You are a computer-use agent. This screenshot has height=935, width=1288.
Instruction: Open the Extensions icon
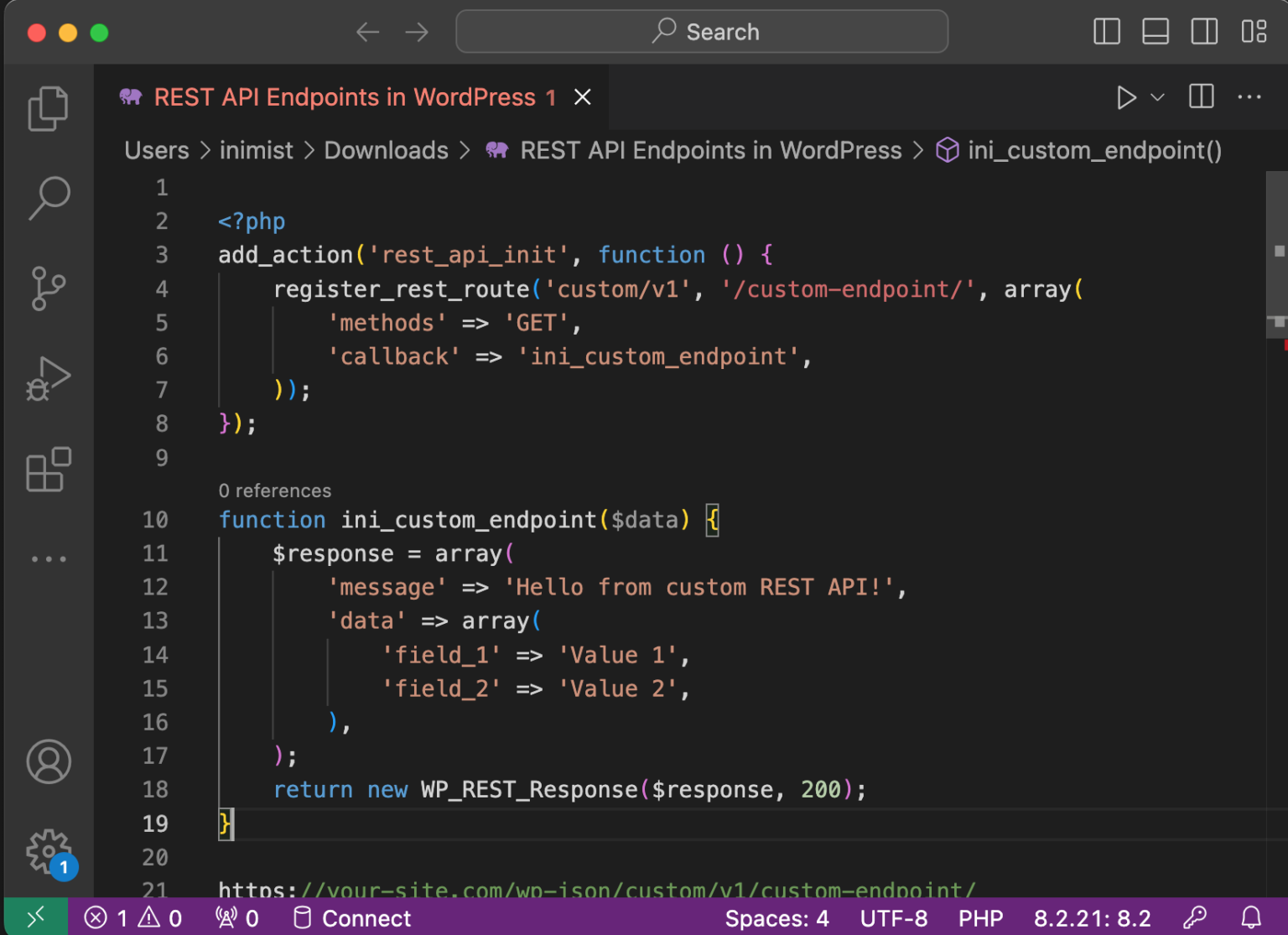pyautogui.click(x=48, y=470)
